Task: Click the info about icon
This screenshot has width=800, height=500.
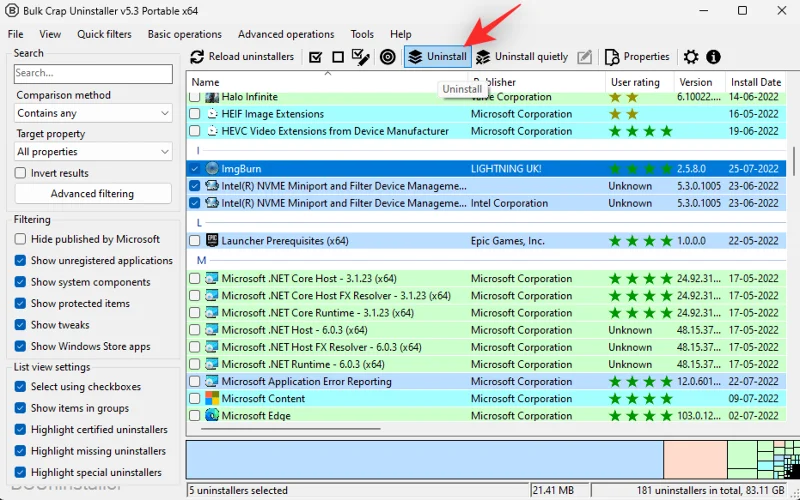Action: point(713,57)
